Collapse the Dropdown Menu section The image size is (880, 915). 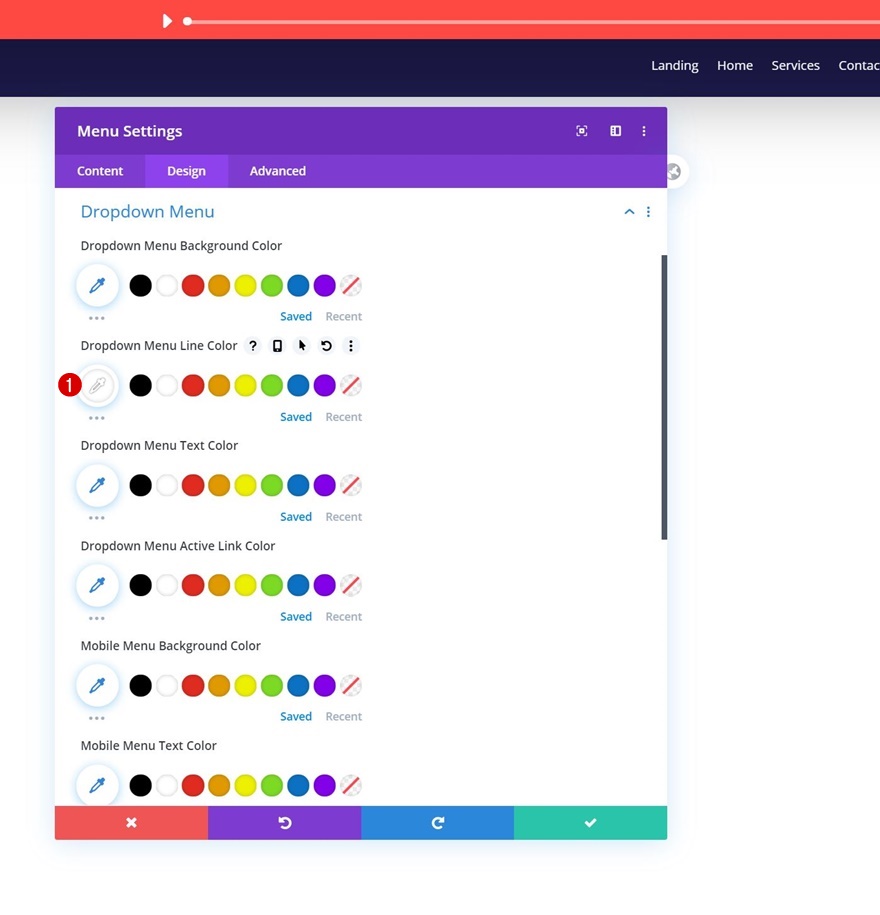pos(629,211)
